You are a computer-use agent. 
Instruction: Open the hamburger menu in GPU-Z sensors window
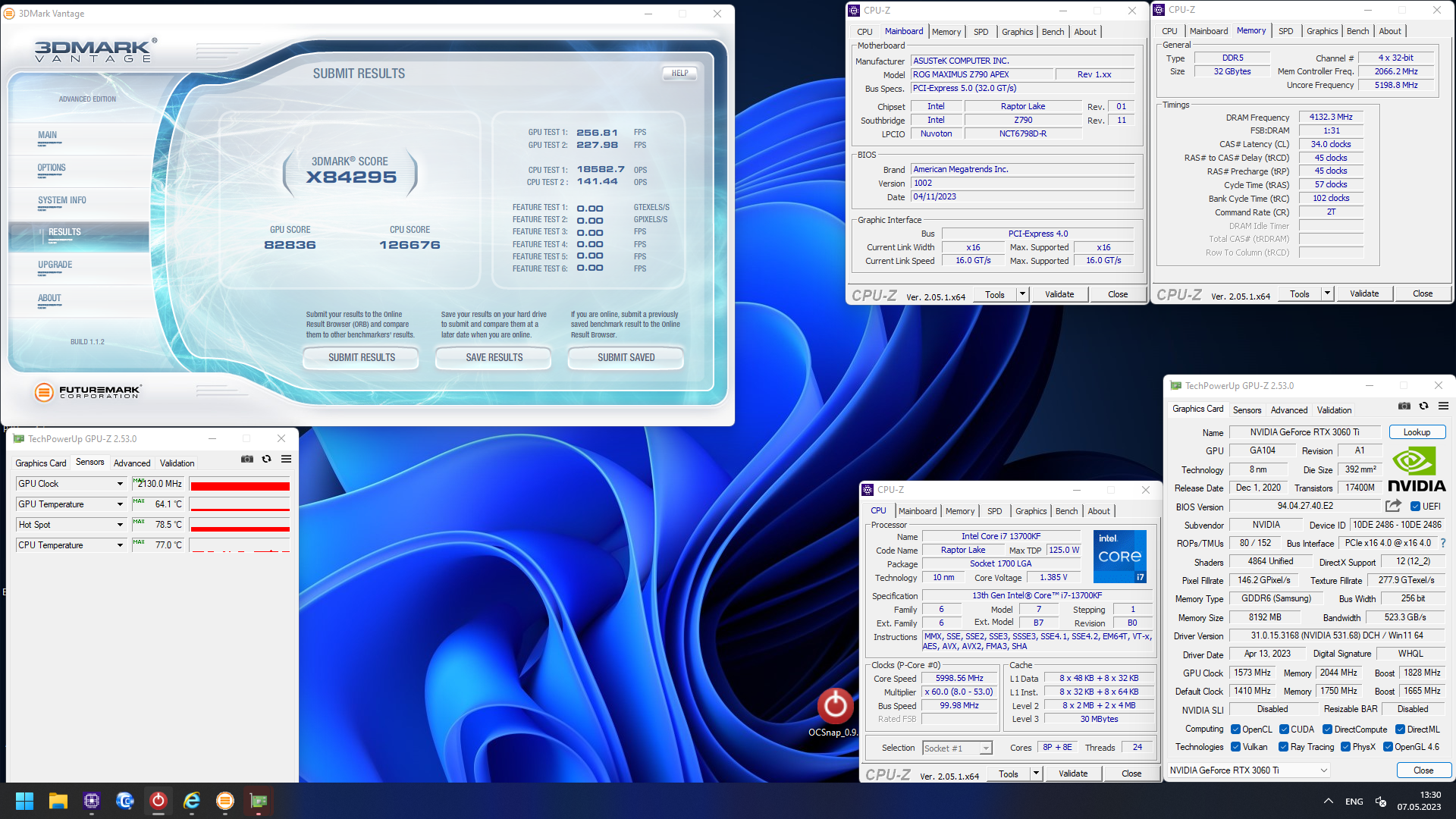point(286,459)
